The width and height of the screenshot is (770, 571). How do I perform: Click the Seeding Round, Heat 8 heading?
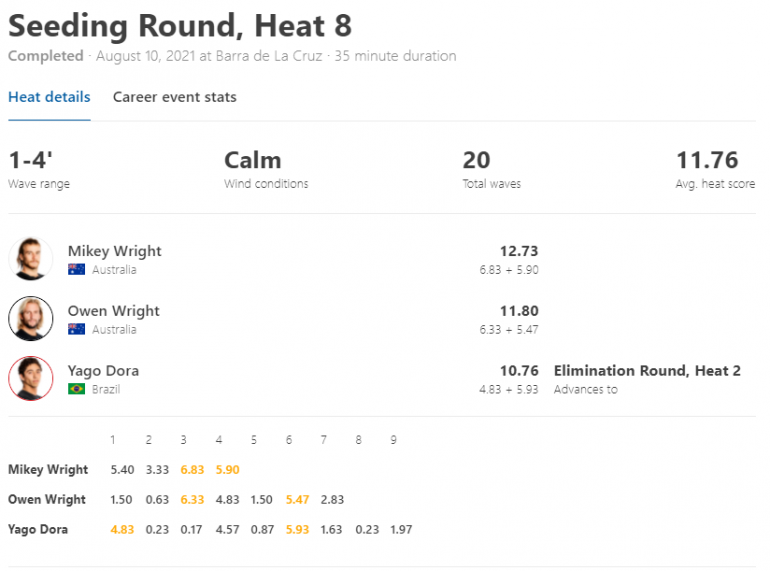point(180,25)
